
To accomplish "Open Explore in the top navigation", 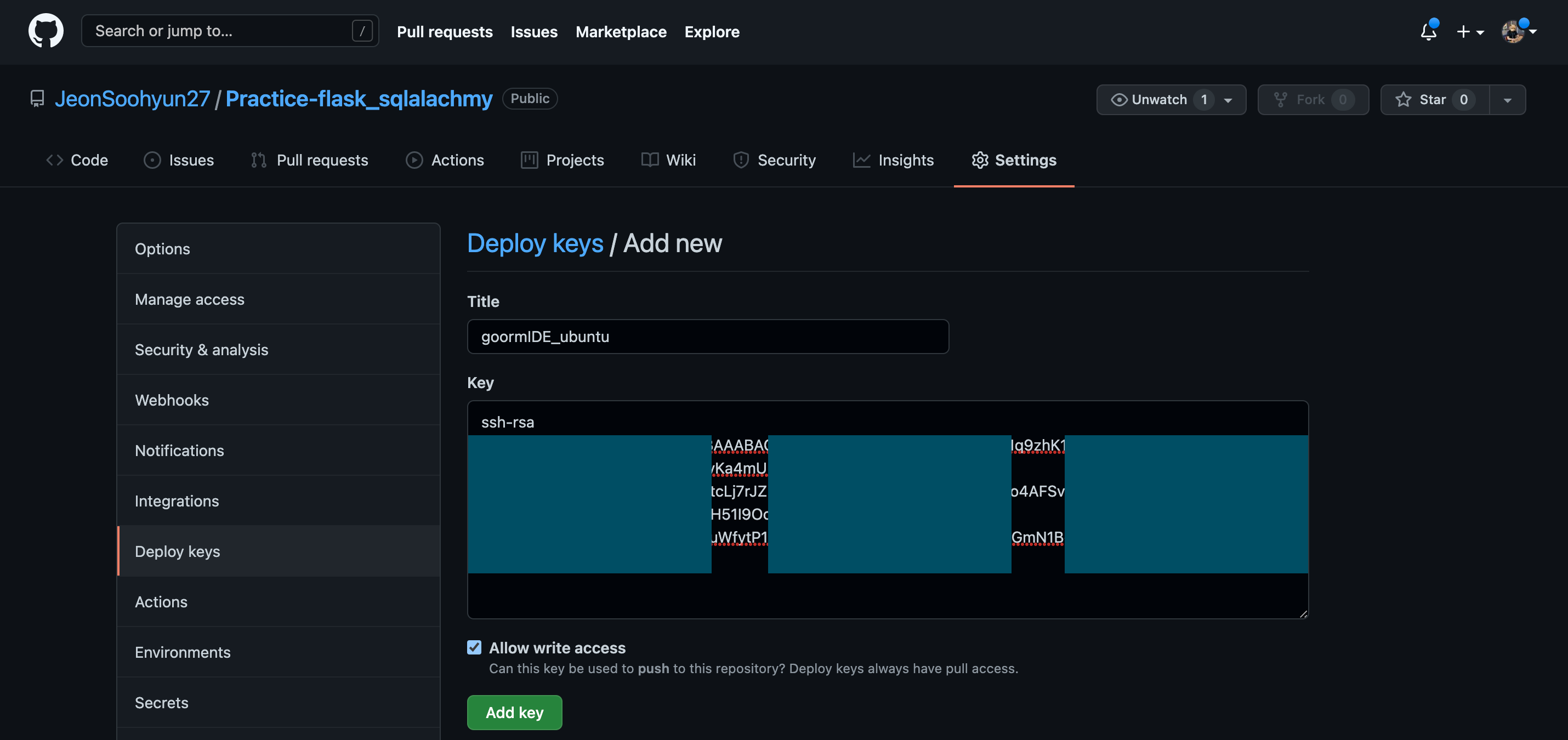I will pos(712,32).
